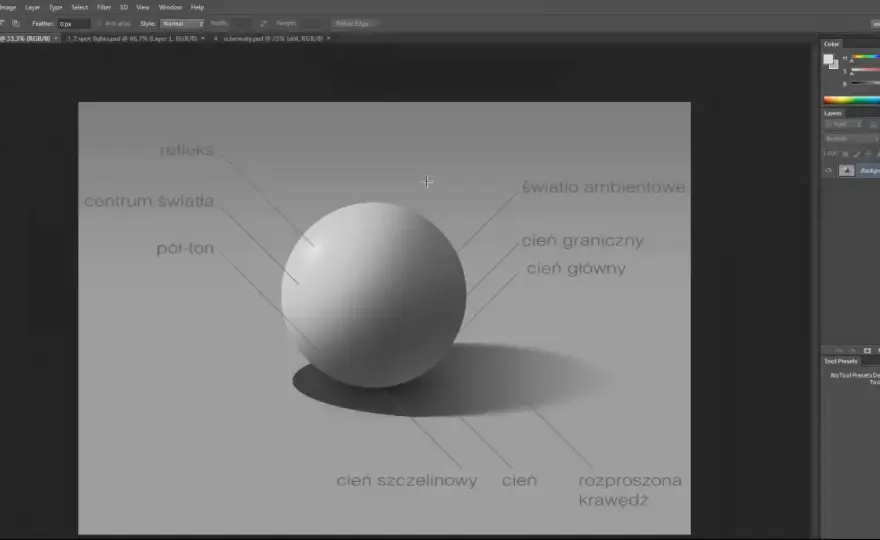880x540 pixels.
Task: Switch to the 1_2 spot lights.psd tab
Action: pos(132,39)
